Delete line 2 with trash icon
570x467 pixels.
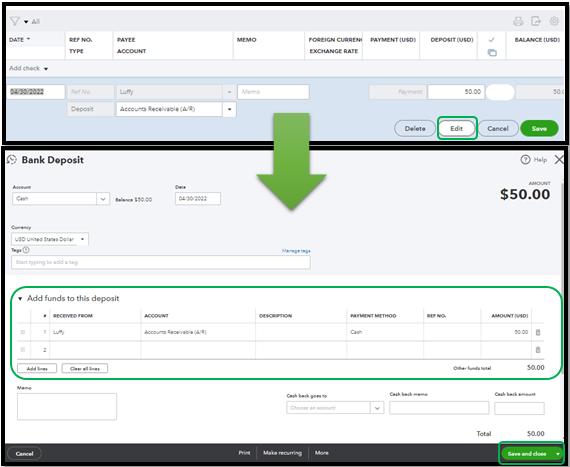coord(538,350)
